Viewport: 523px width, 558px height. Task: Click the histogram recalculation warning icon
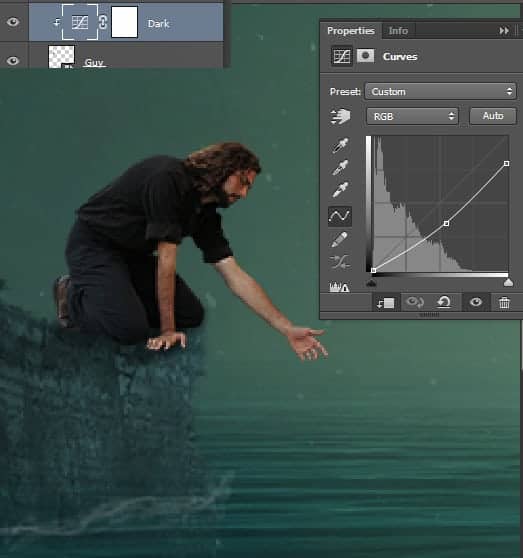pos(339,287)
